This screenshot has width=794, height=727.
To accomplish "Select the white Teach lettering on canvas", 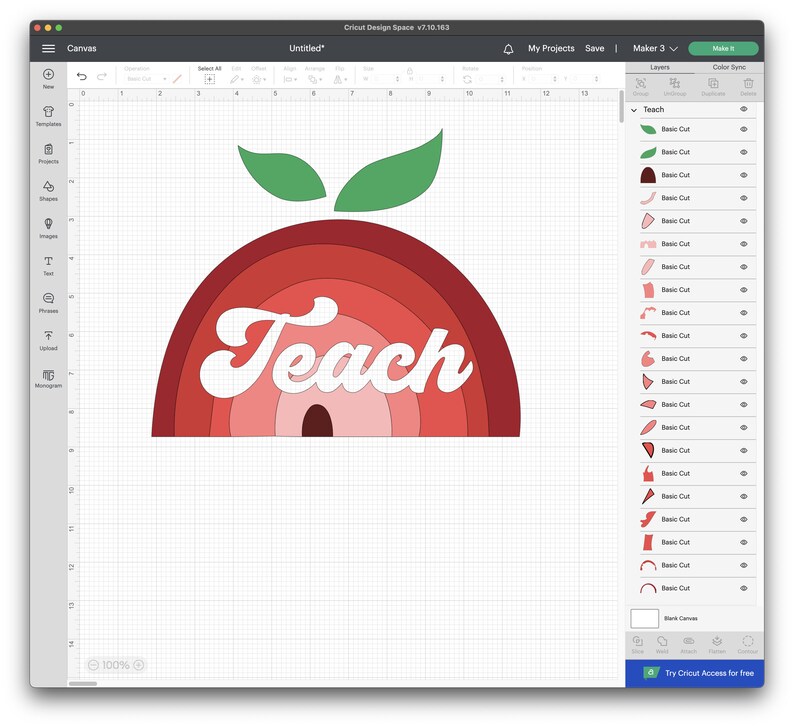I will [334, 349].
